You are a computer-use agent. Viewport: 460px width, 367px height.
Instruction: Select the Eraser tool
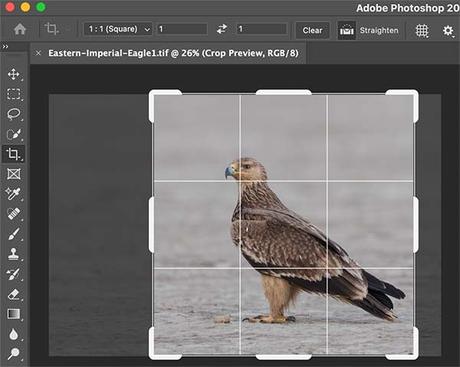[x=13, y=294]
